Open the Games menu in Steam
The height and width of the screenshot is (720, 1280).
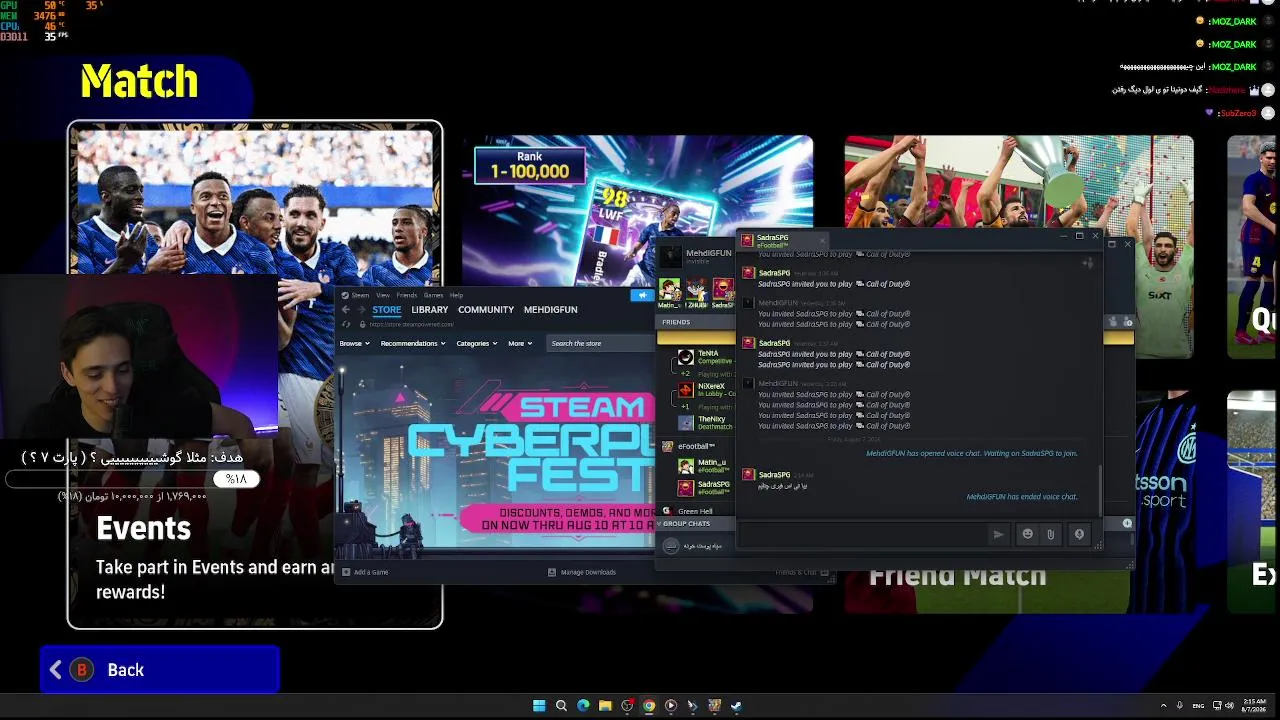coord(433,295)
